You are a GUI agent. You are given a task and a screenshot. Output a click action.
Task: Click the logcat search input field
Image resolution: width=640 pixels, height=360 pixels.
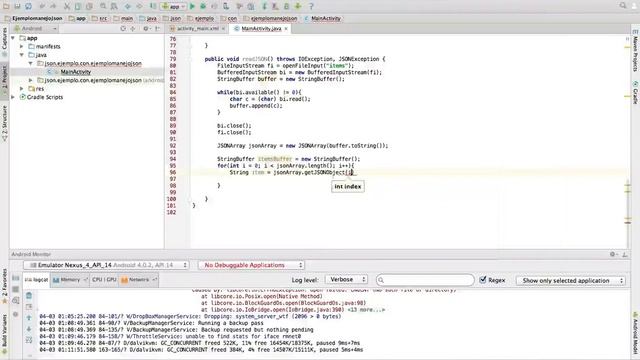[425, 280]
